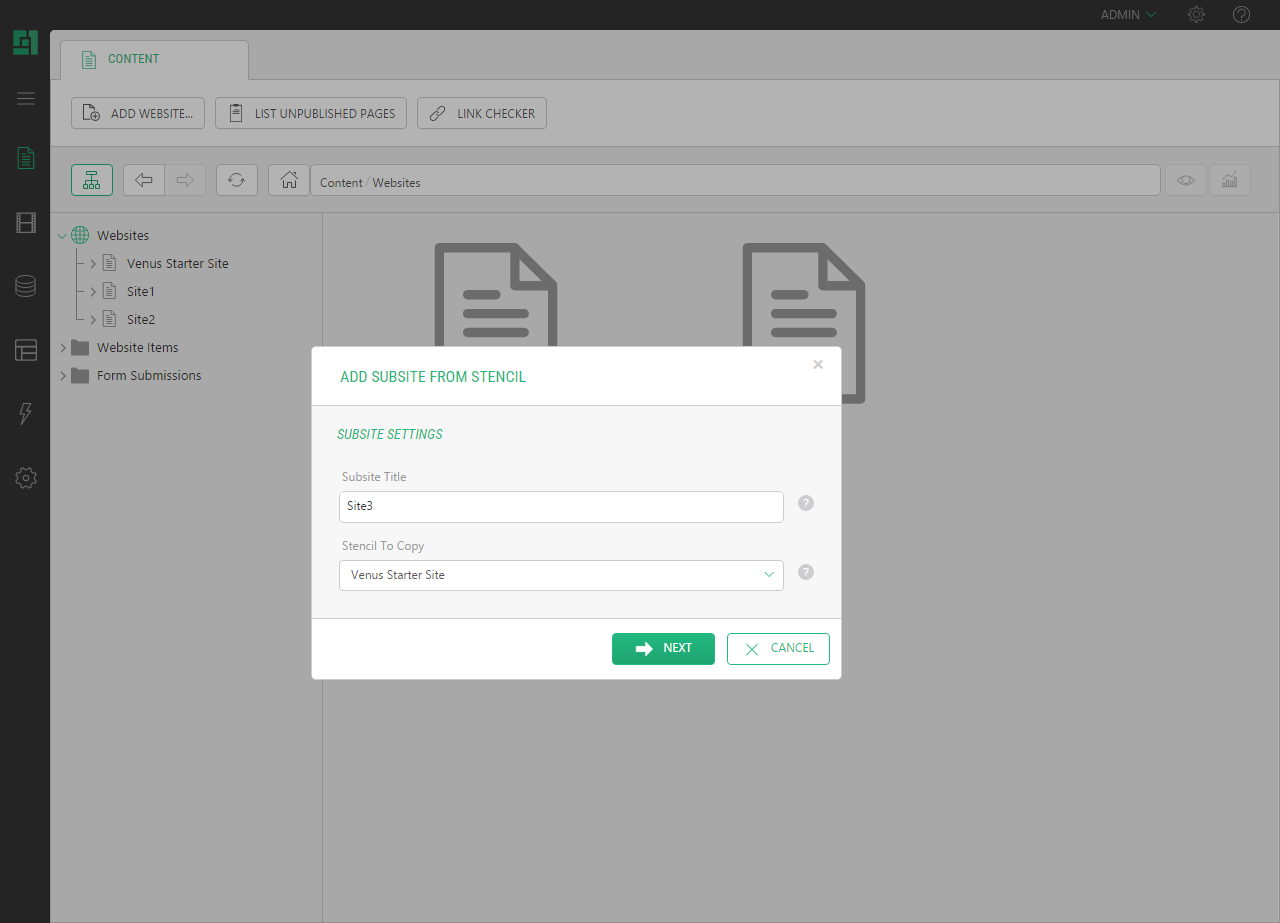
Task: Click the hamburger menu icon in sidebar
Action: point(26,98)
